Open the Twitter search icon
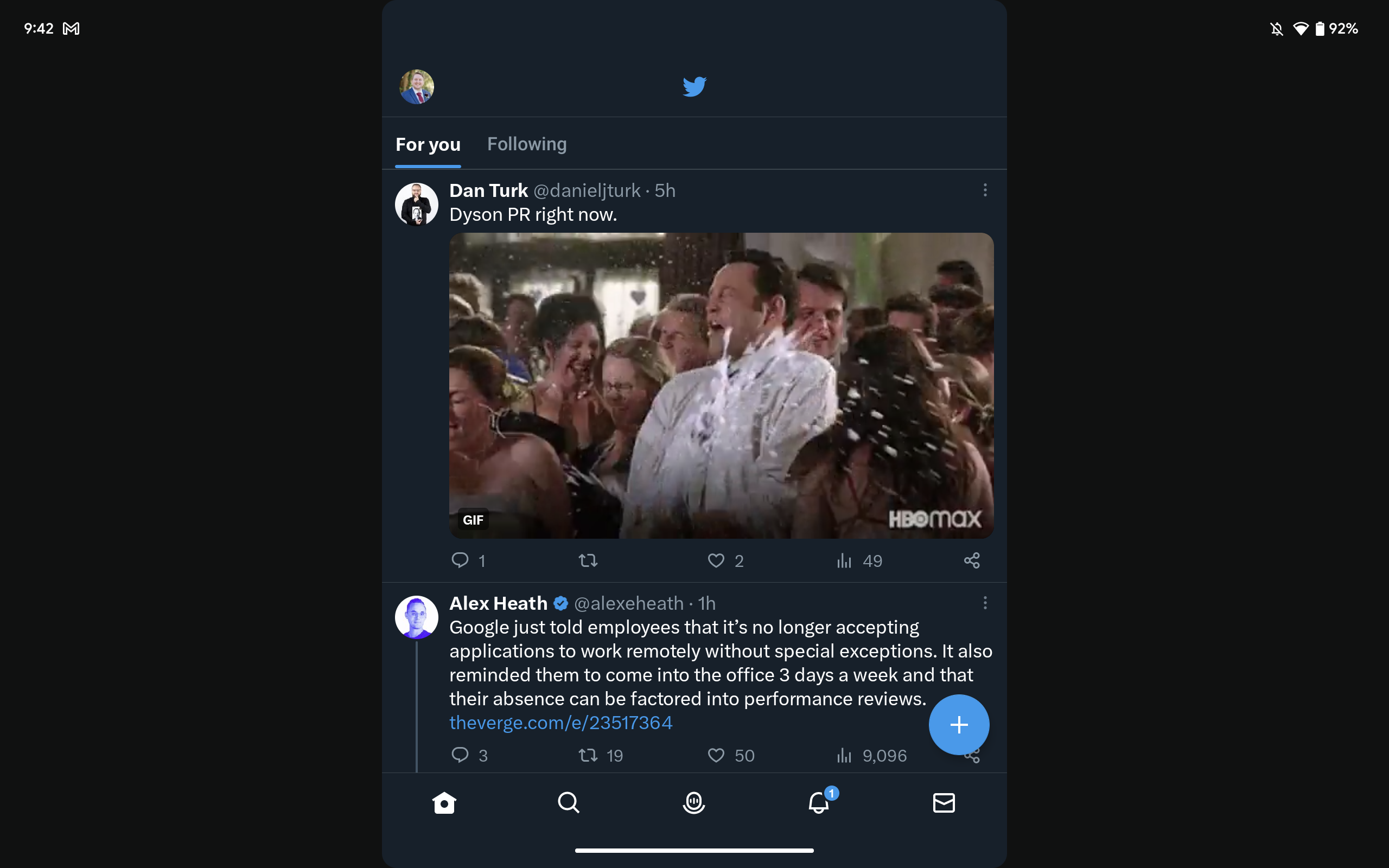Image resolution: width=1389 pixels, height=868 pixels. (x=569, y=802)
